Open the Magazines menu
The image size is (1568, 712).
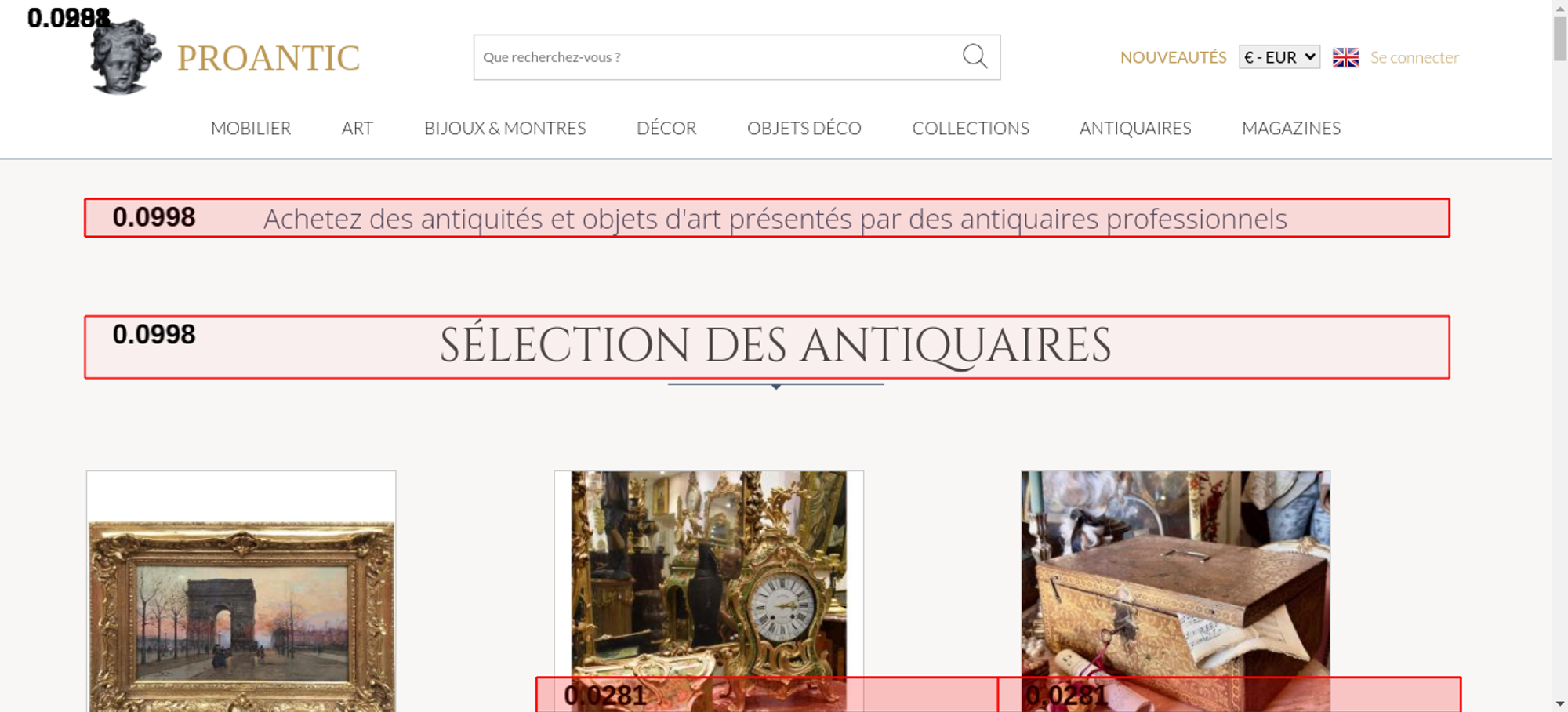[x=1290, y=128]
